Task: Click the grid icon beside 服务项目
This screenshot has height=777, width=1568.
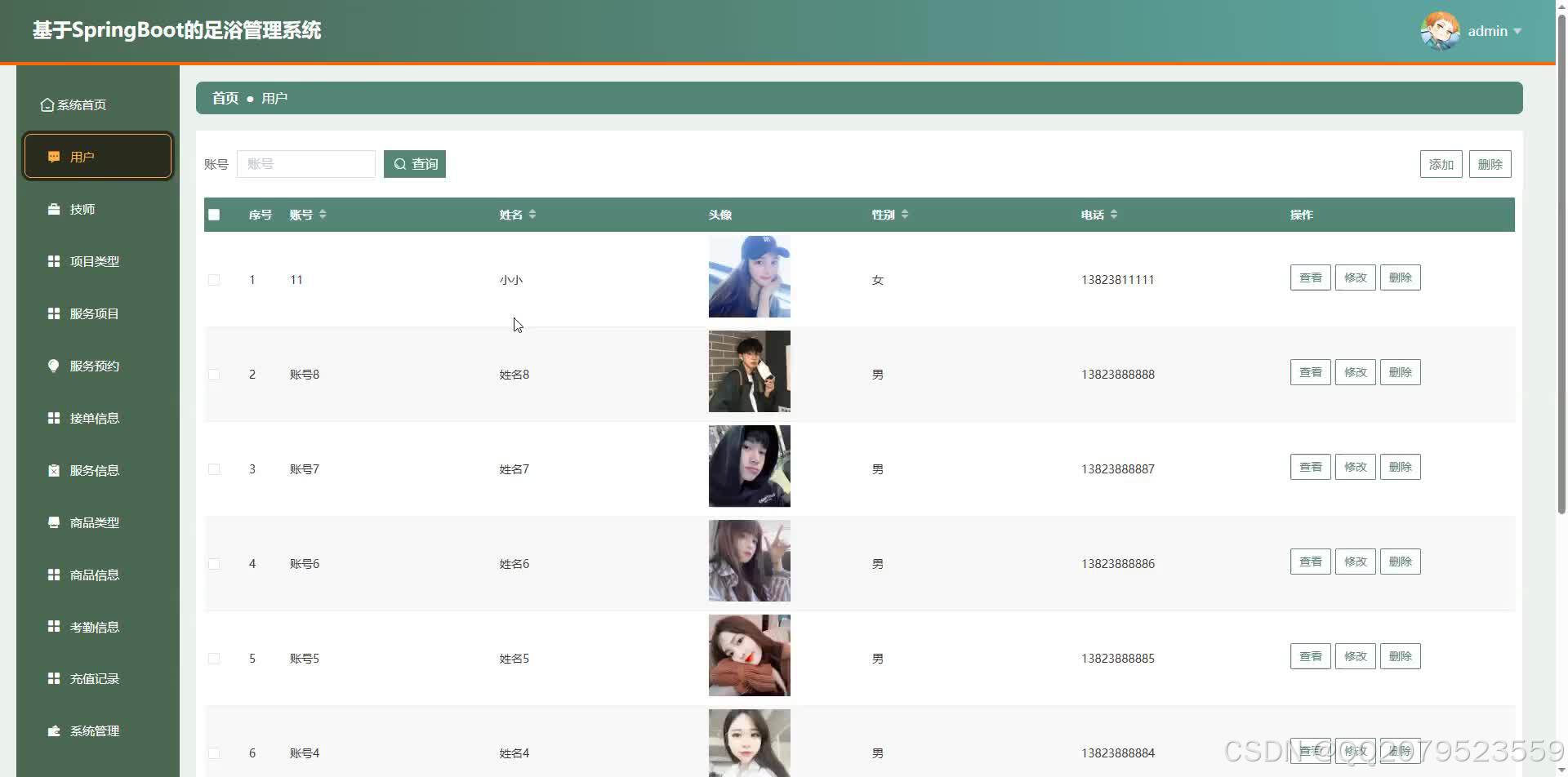Action: pos(54,313)
